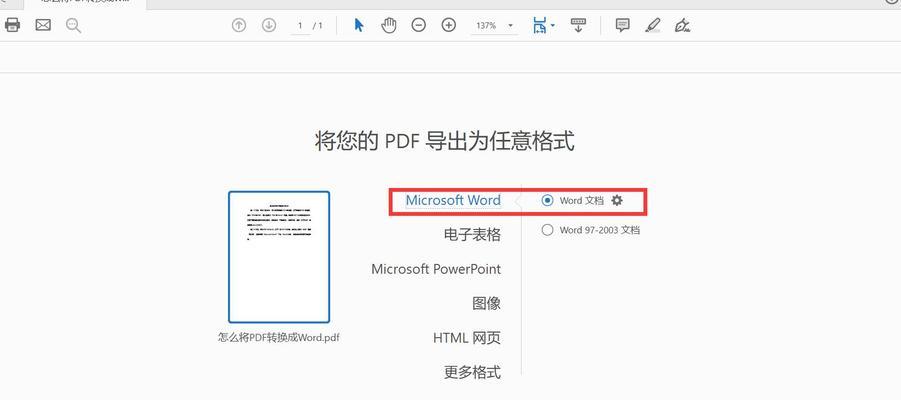Choose 更多格式 export option
The image size is (901, 400).
point(472,372)
